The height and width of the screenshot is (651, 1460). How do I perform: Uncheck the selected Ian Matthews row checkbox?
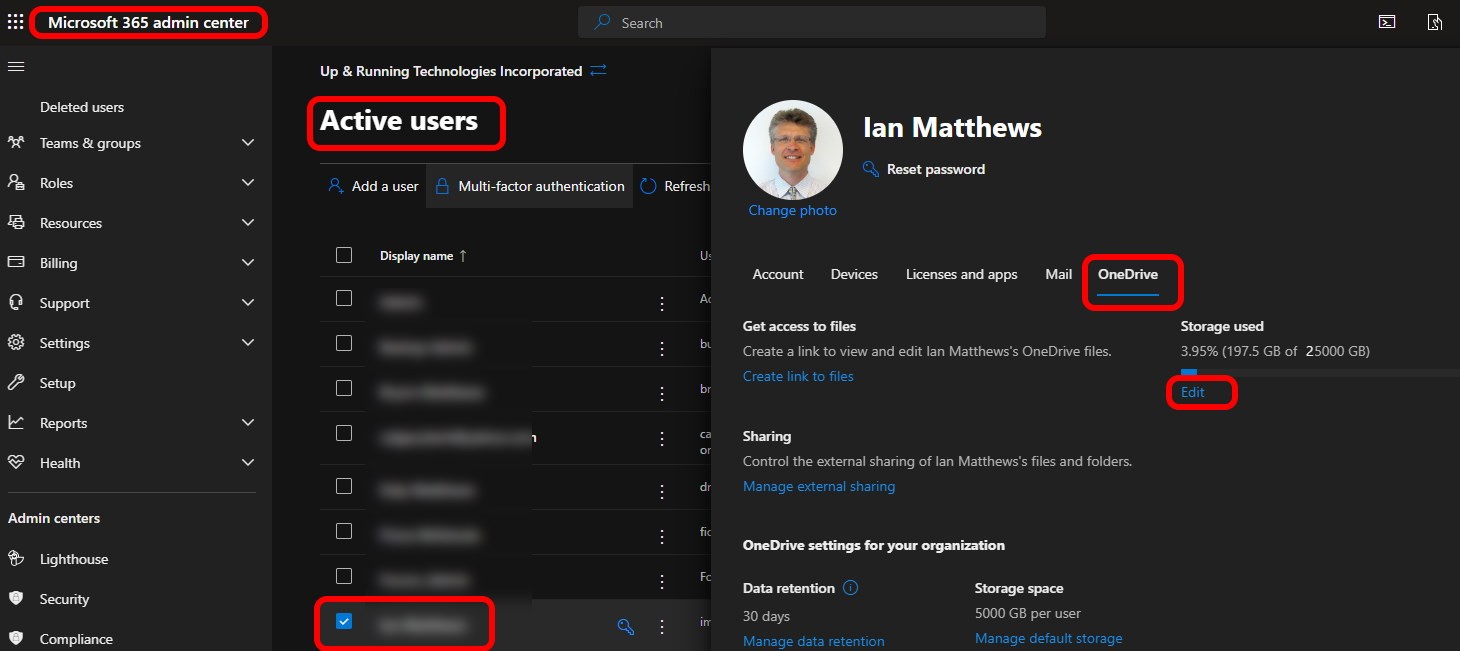click(x=344, y=622)
